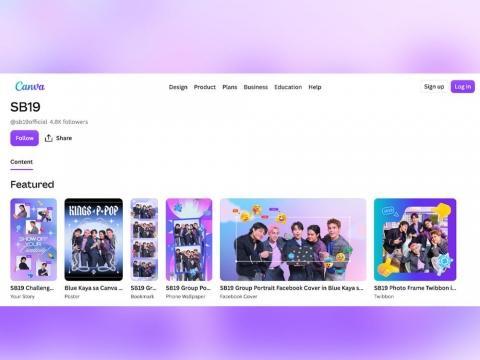
Task: Click the SB19 Group Portrait Facebook Cover title
Action: click(292, 288)
